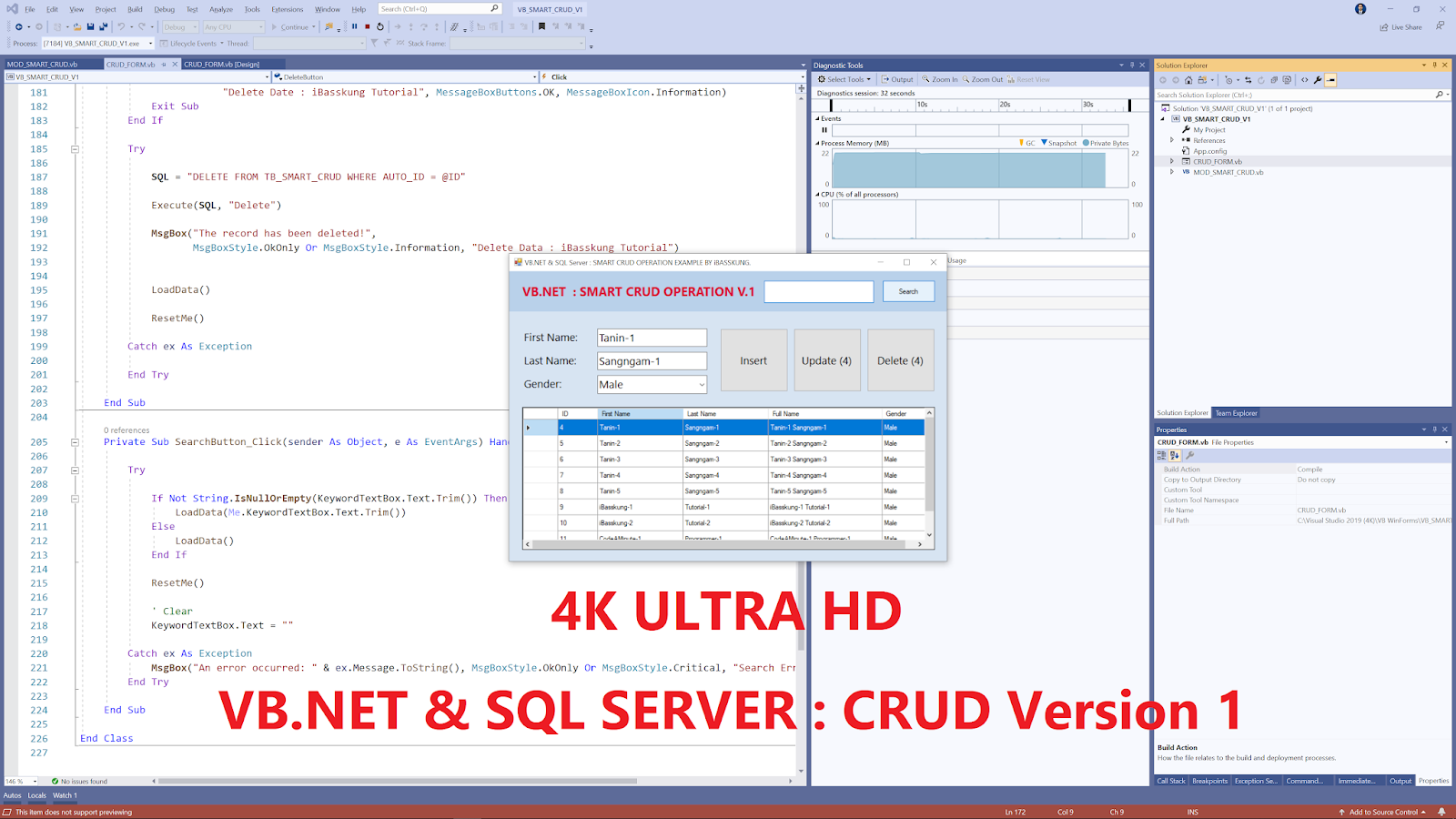Collapse the VB_SMART_CRUD_V1 project node

[x=1163, y=119]
